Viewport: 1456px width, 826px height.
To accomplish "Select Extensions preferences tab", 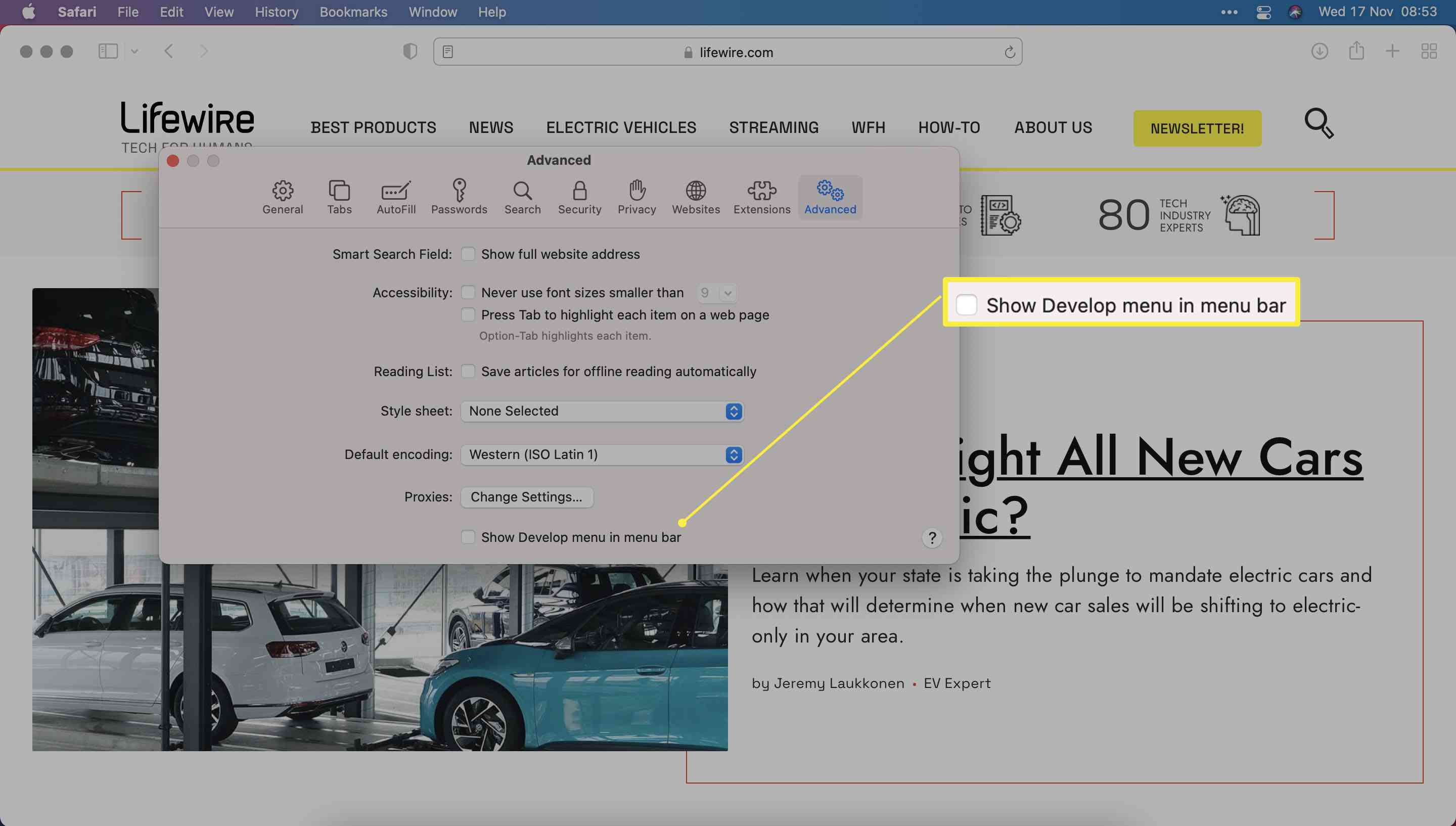I will (x=762, y=196).
